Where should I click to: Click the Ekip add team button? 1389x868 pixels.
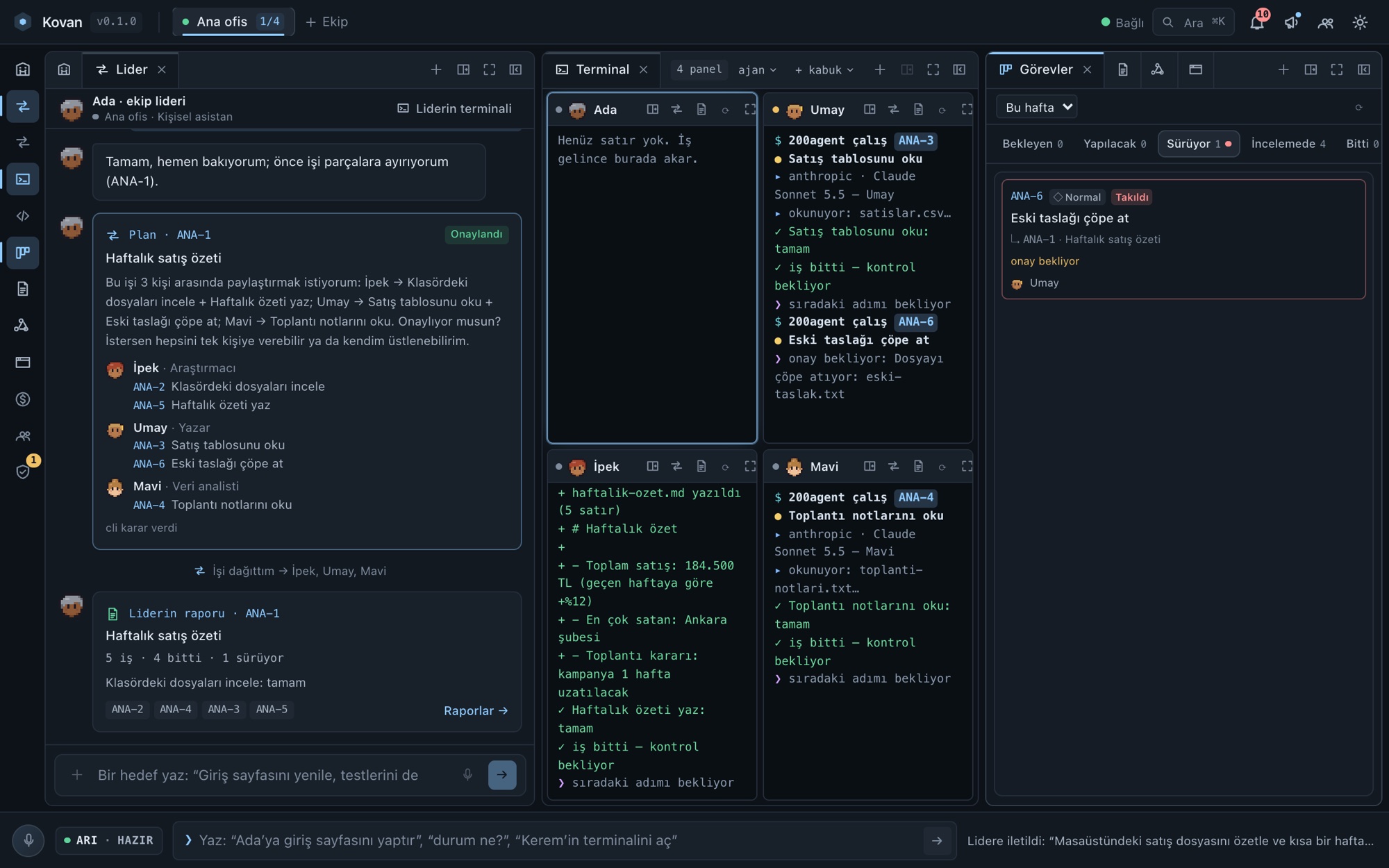326,22
